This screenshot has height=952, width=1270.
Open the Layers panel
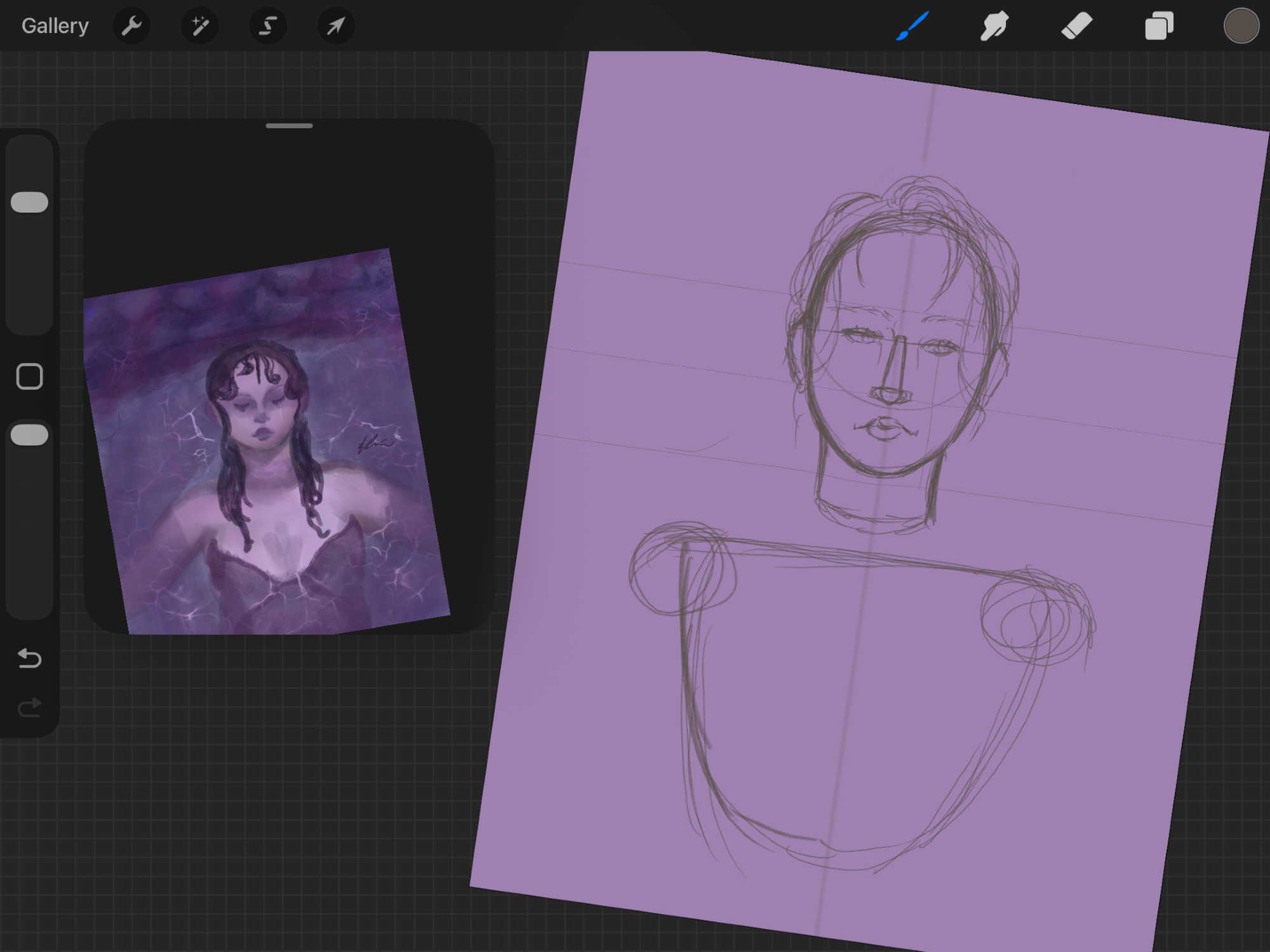pos(1158,26)
